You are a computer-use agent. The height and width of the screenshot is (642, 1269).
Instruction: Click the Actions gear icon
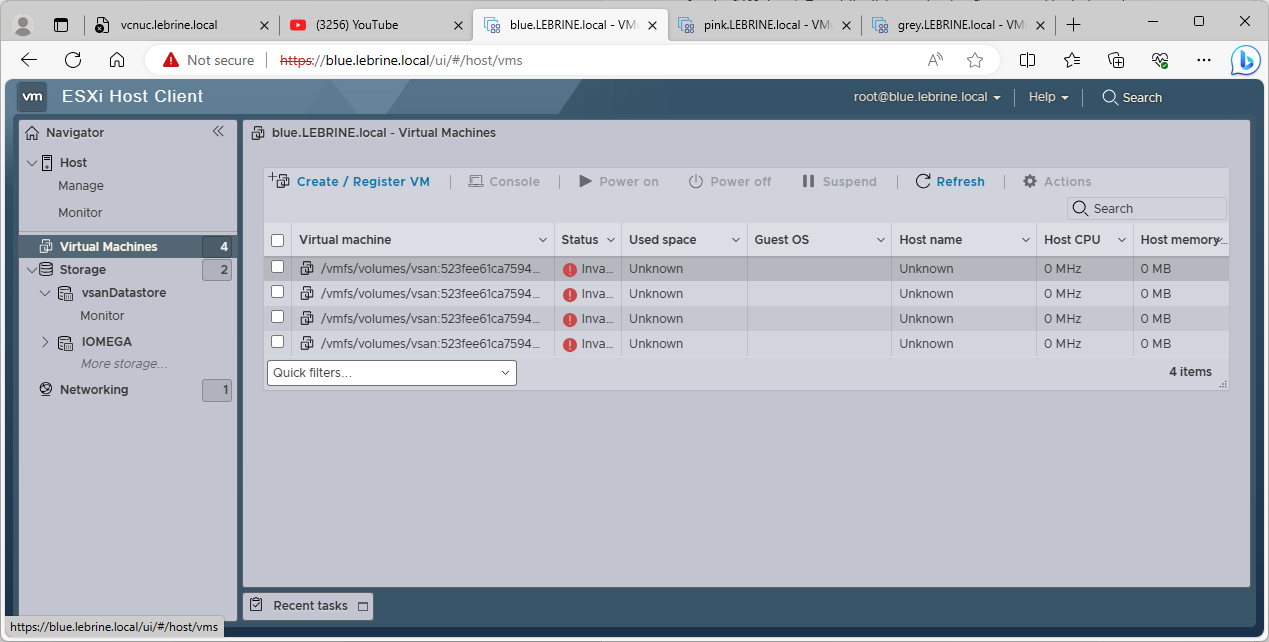[x=1030, y=181]
